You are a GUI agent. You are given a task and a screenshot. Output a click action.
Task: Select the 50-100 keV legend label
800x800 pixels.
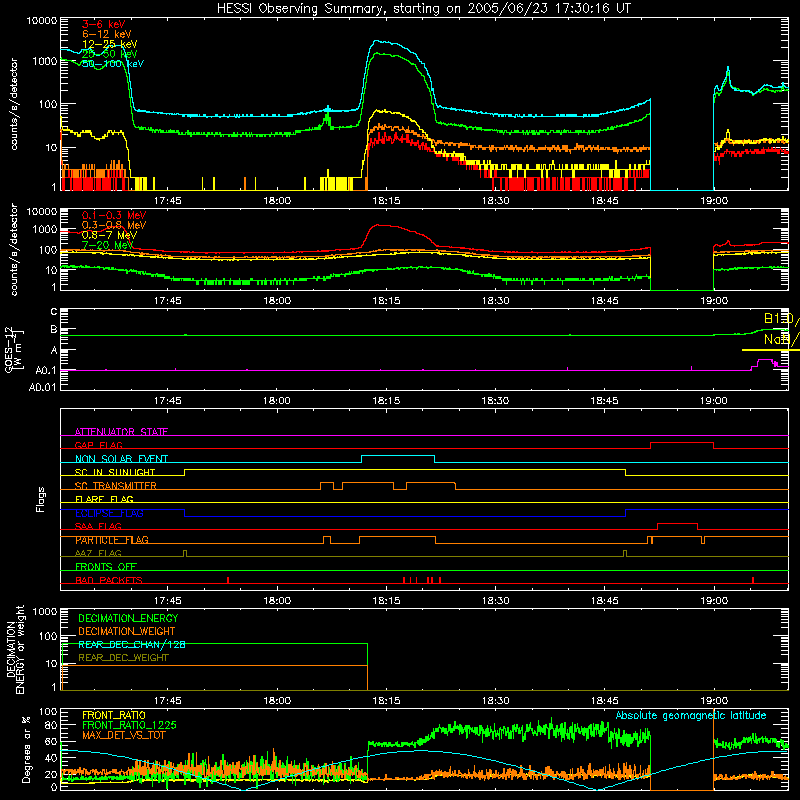[113, 64]
